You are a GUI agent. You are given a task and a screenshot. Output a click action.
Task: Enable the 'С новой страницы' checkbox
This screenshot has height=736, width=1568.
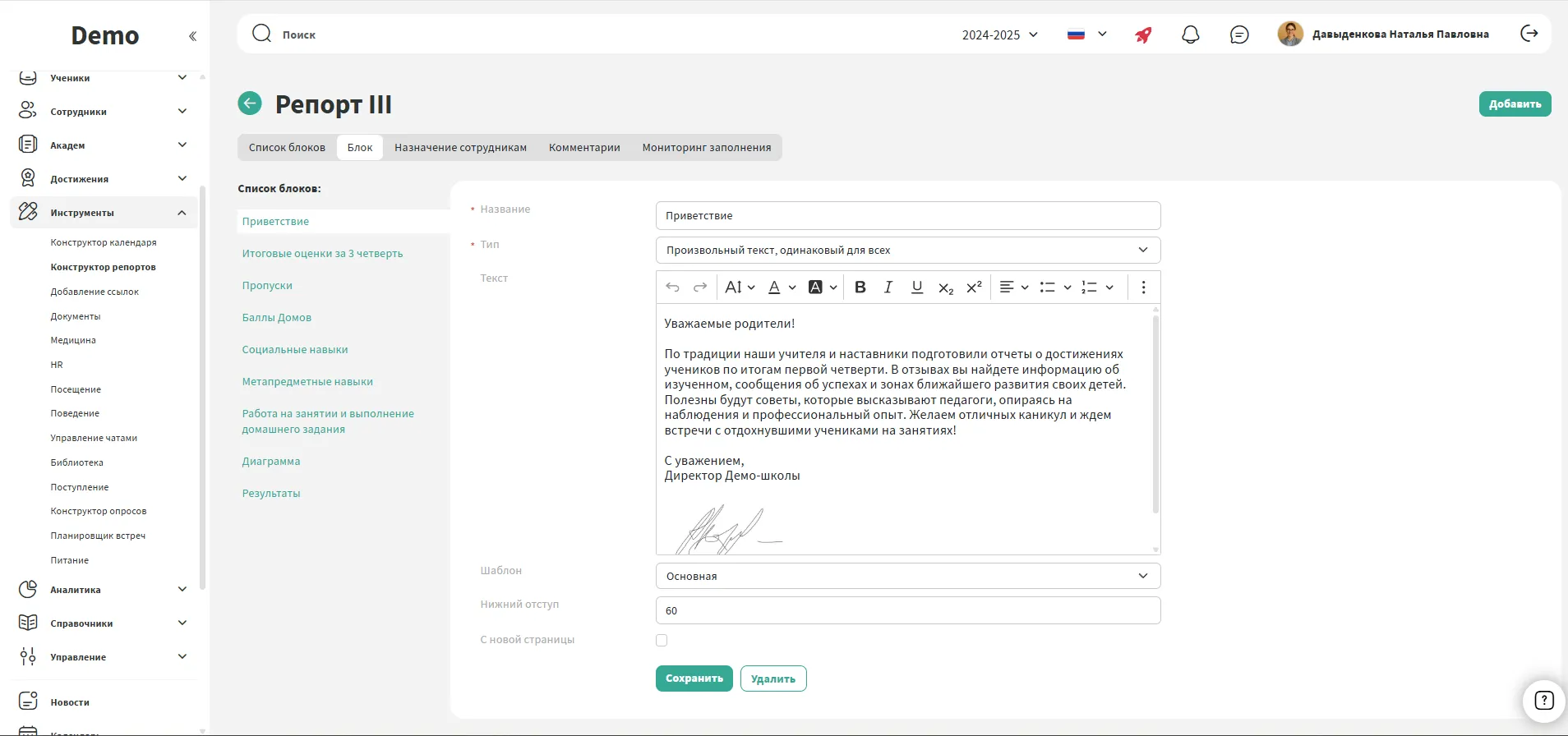(662, 640)
